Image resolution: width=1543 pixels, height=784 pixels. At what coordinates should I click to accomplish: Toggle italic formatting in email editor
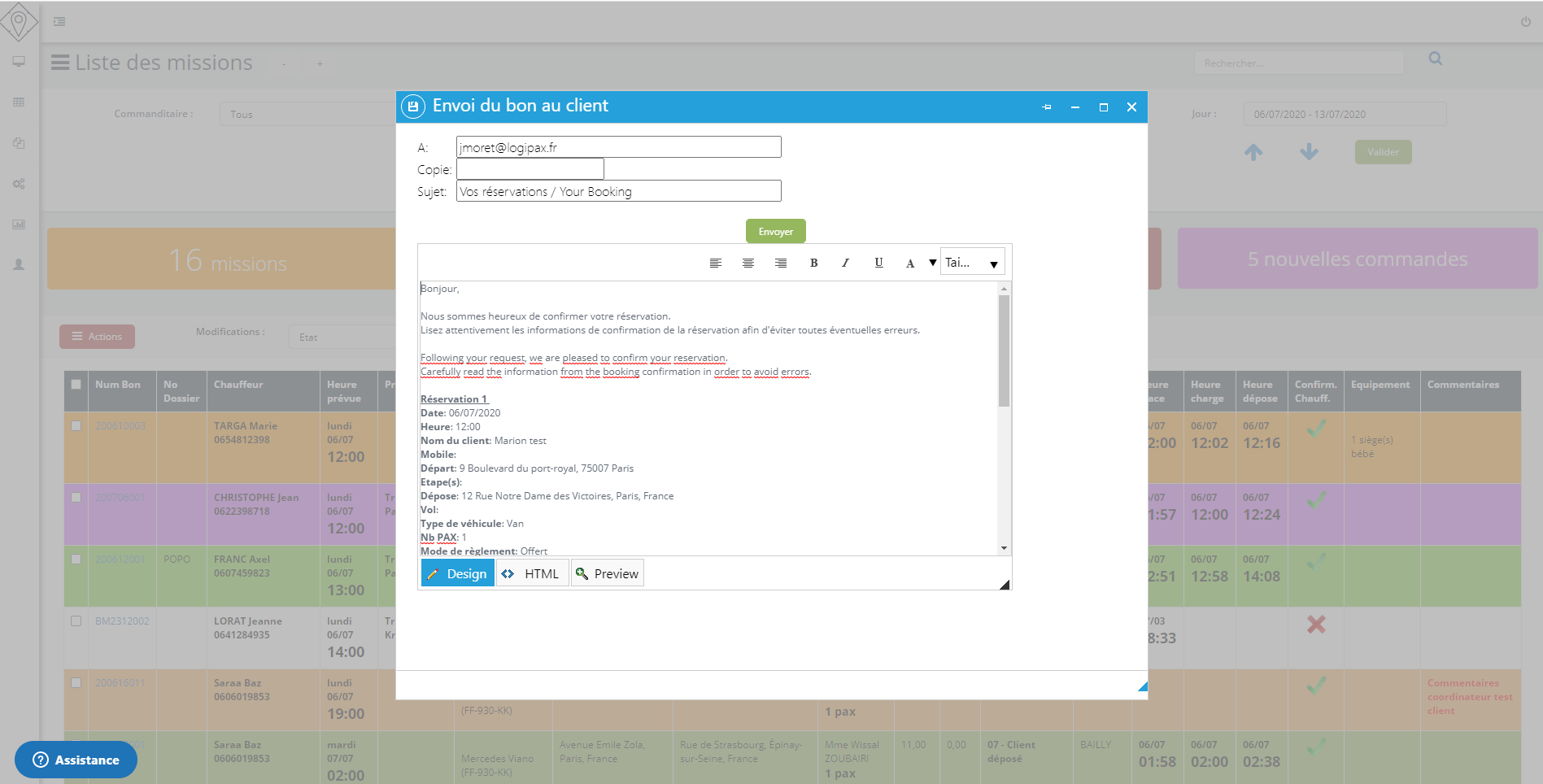coord(846,263)
